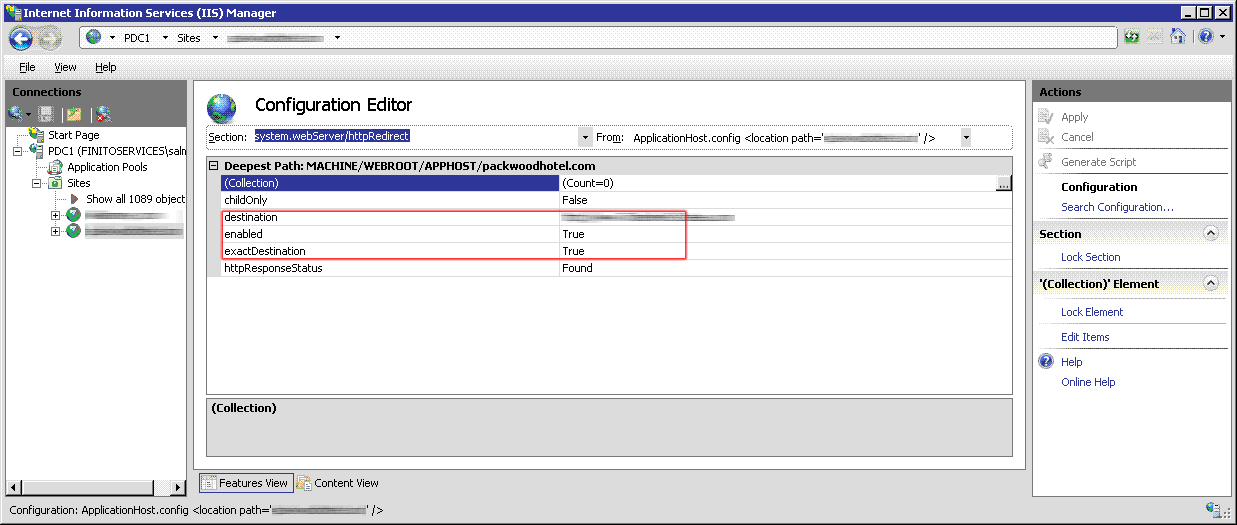The width and height of the screenshot is (1237, 525).
Task: Click PDC1 in address breadcrumb
Action: 137,38
